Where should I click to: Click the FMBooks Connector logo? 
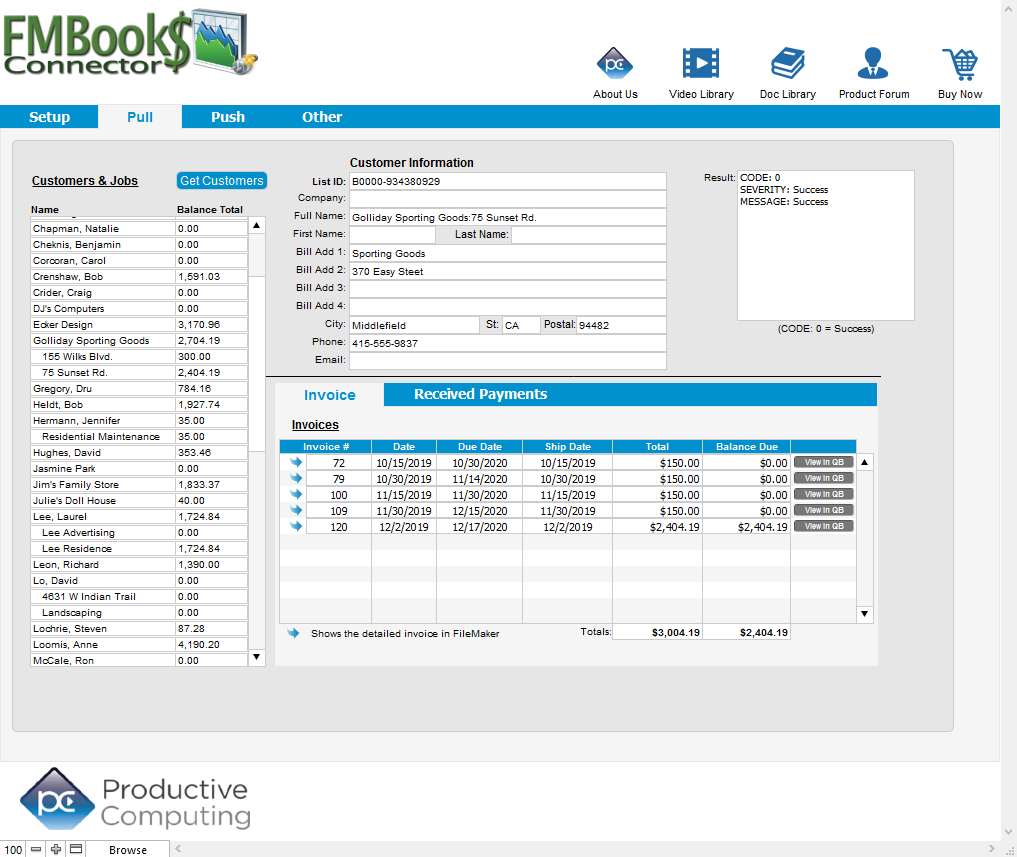(130, 43)
